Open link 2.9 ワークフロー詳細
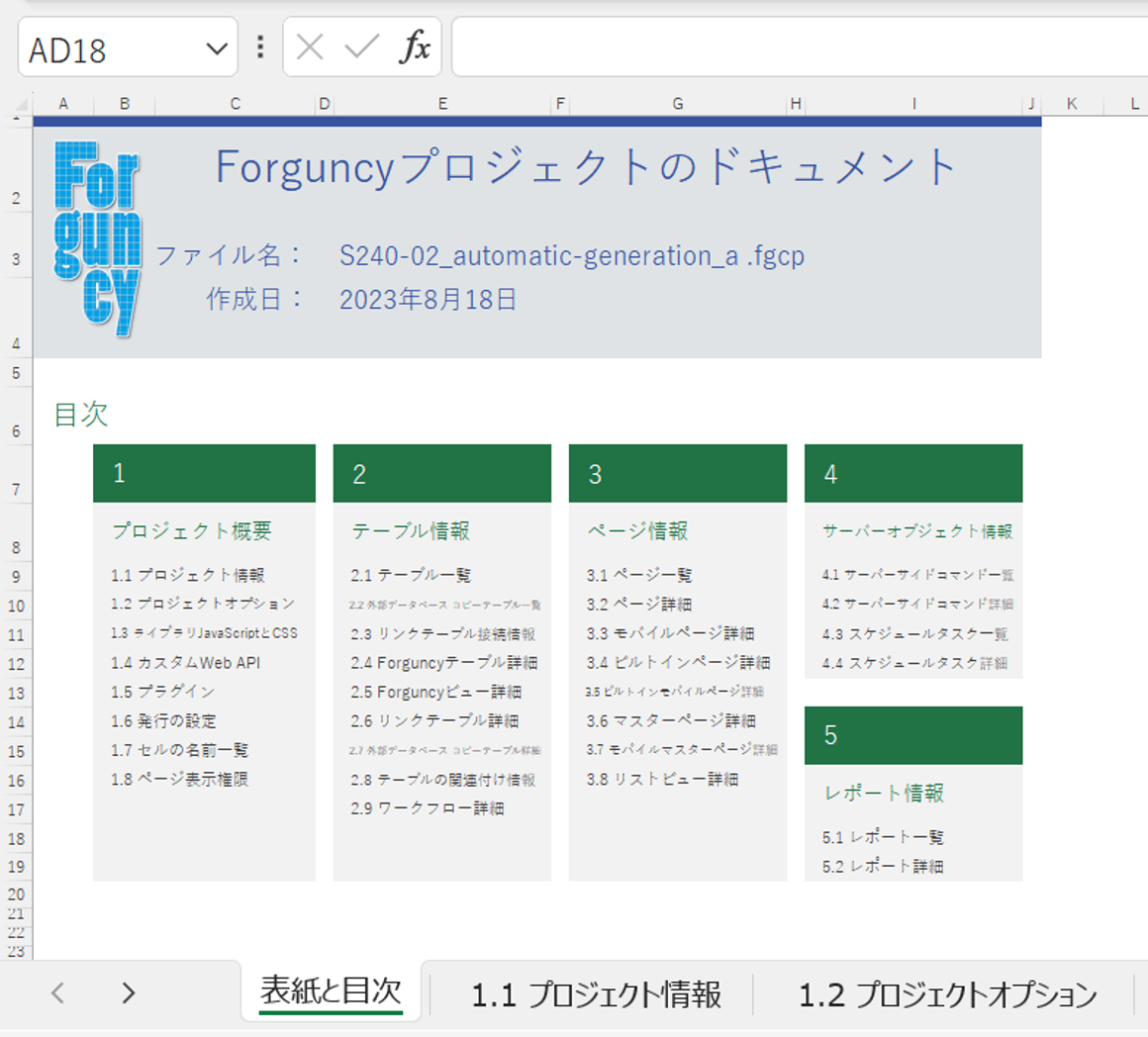Image resolution: width=1148 pixels, height=1037 pixels. pyautogui.click(x=427, y=808)
